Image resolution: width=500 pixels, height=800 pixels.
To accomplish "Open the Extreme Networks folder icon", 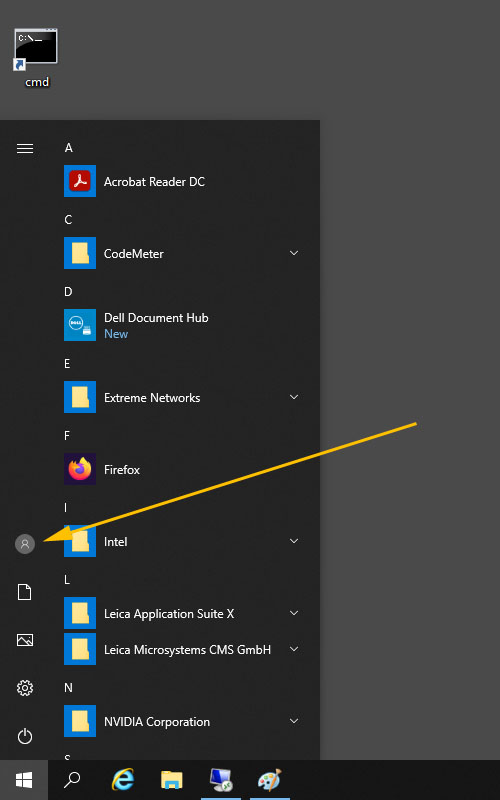I will 80,397.
